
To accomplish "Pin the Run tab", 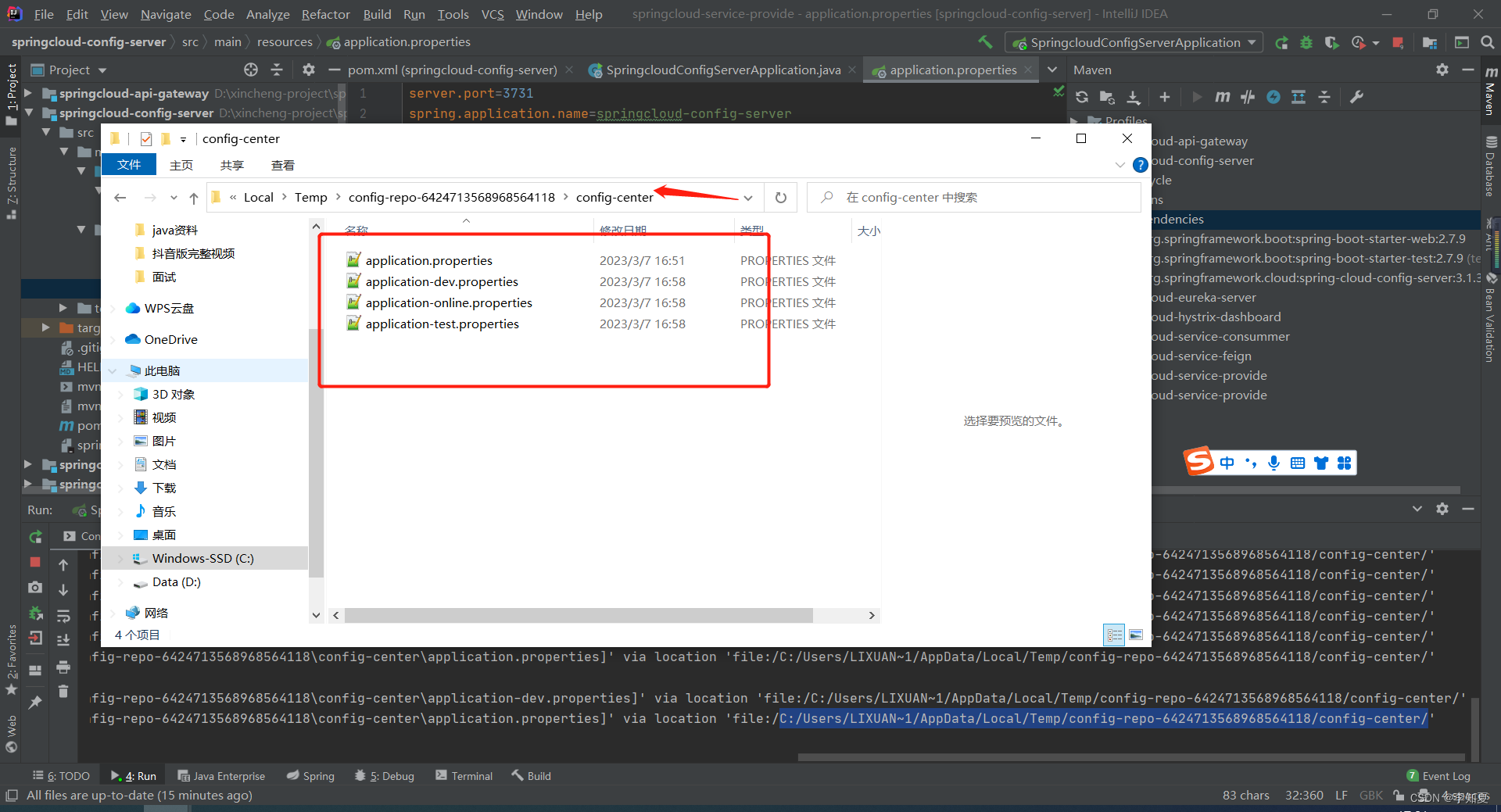I will pyautogui.click(x=35, y=703).
